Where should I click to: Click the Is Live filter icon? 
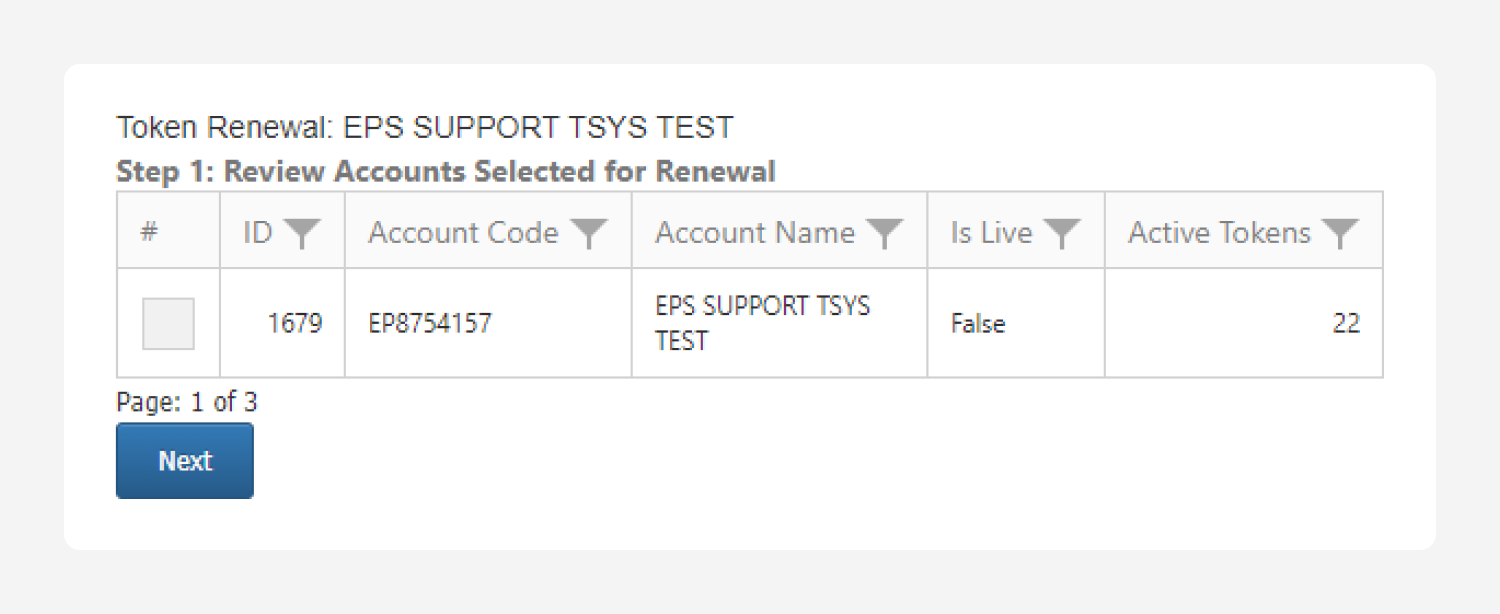click(1061, 234)
